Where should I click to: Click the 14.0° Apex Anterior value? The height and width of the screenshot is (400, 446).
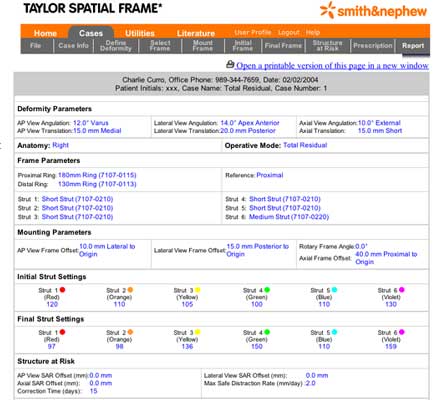pyautogui.click(x=250, y=123)
